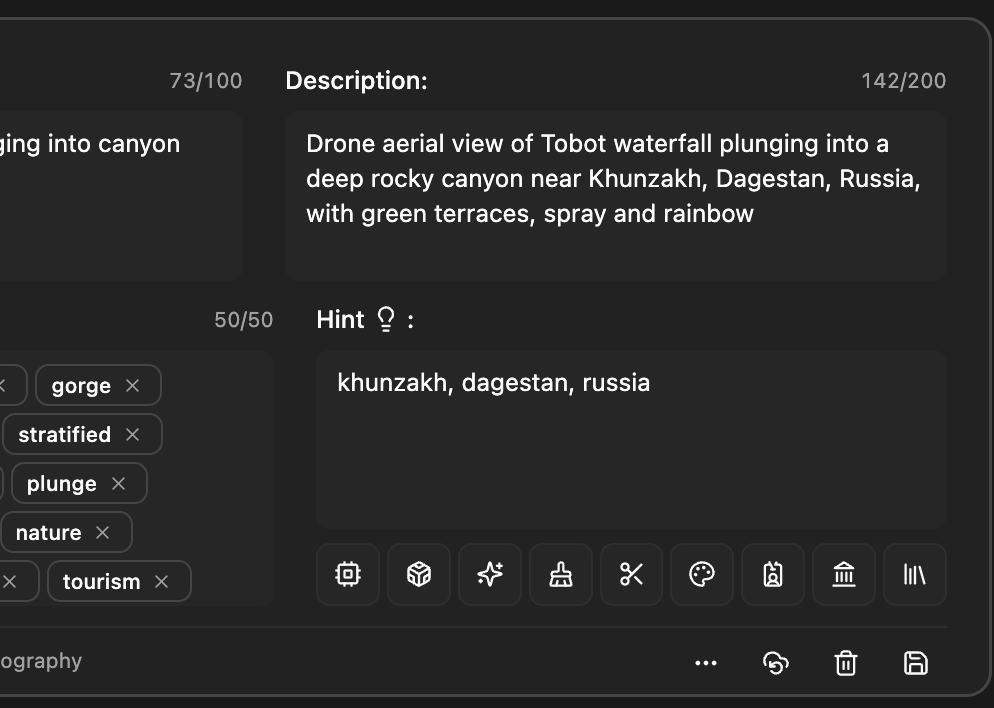Click the trash delete icon
The height and width of the screenshot is (708, 994).
845,662
